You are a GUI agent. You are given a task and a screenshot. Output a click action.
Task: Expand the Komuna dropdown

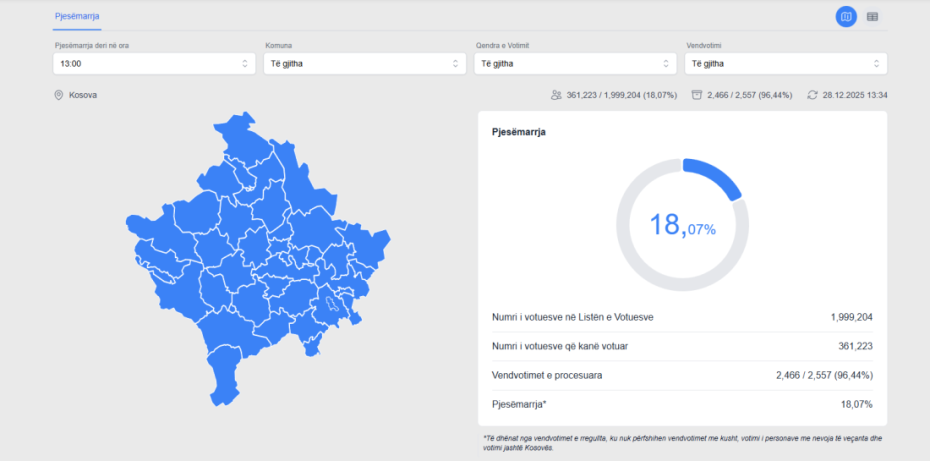point(365,64)
